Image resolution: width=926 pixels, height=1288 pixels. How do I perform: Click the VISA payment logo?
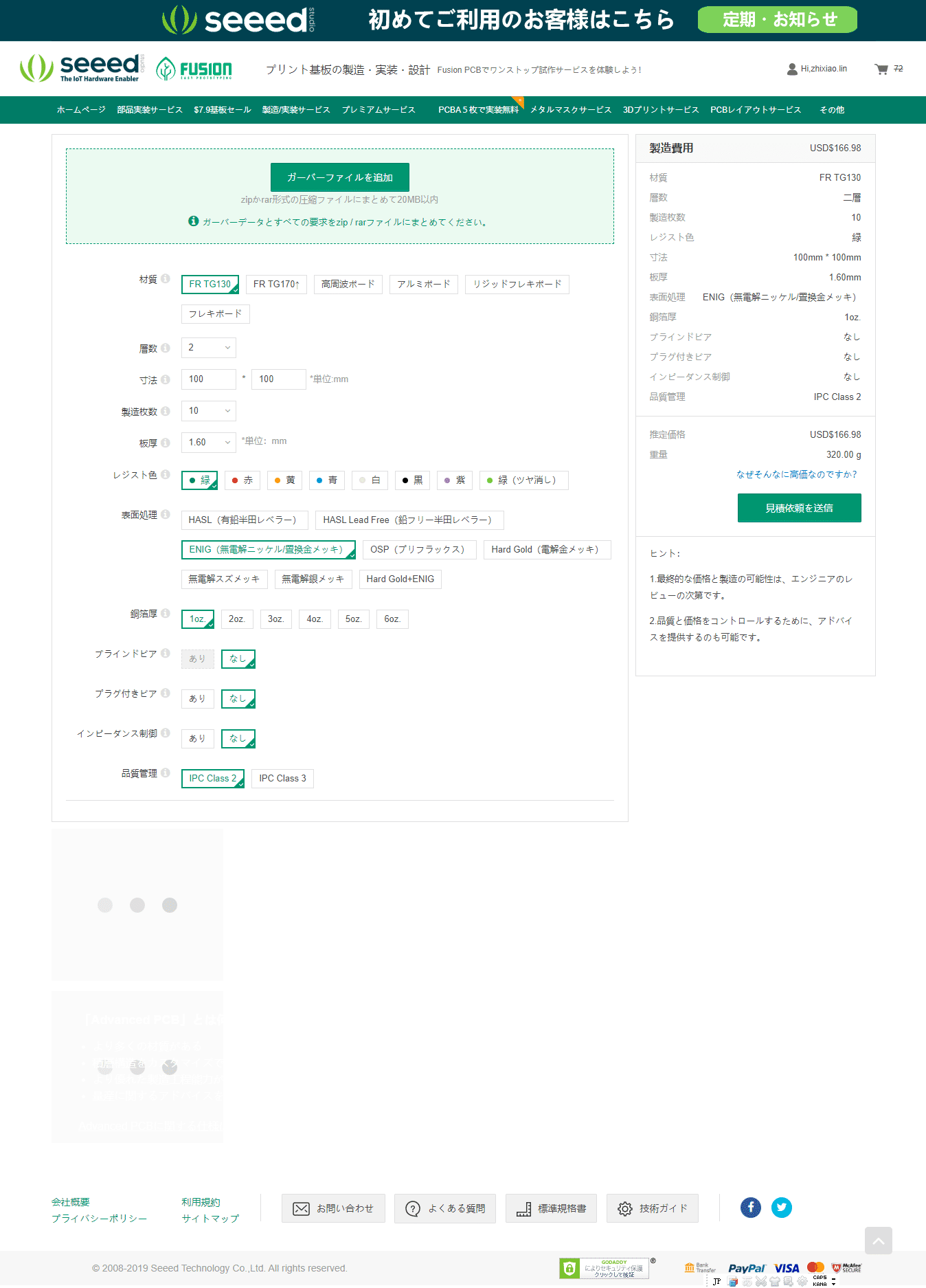(x=787, y=1269)
